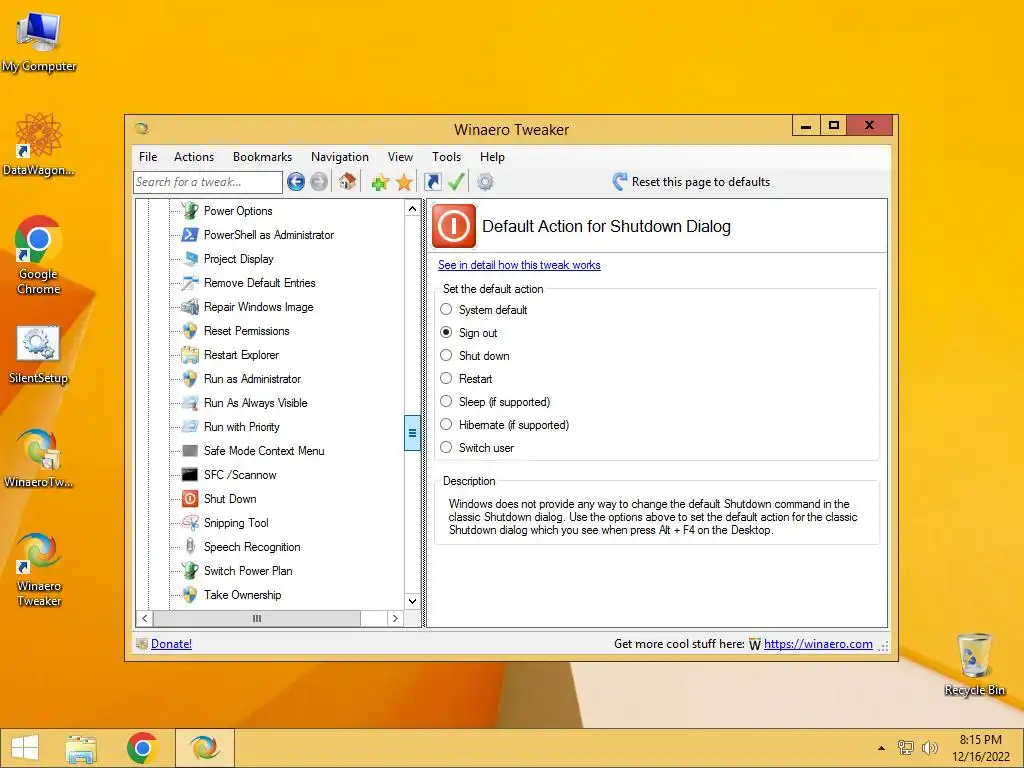
Task: Click the Reset Permissions shield icon
Action: [x=190, y=330]
